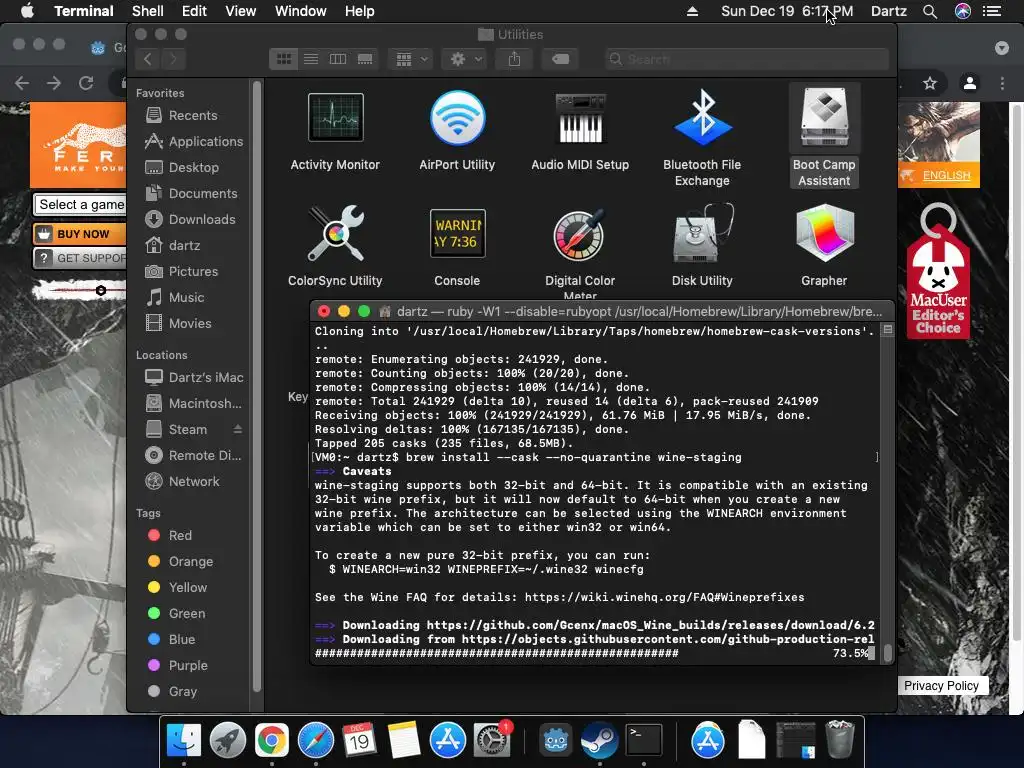Open the View menu

240,11
